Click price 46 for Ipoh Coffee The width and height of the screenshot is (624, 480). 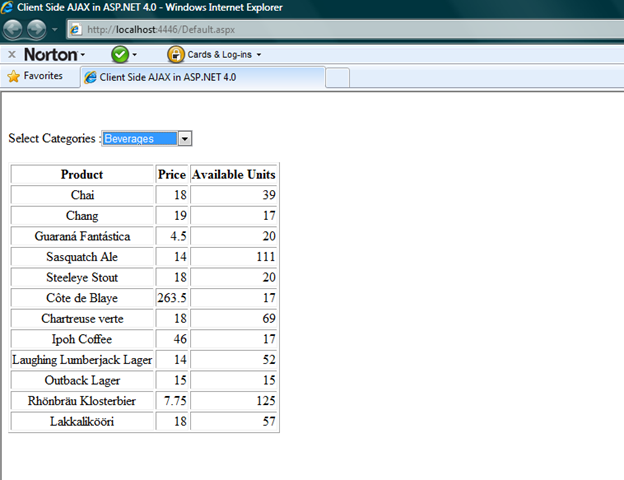tap(172, 339)
